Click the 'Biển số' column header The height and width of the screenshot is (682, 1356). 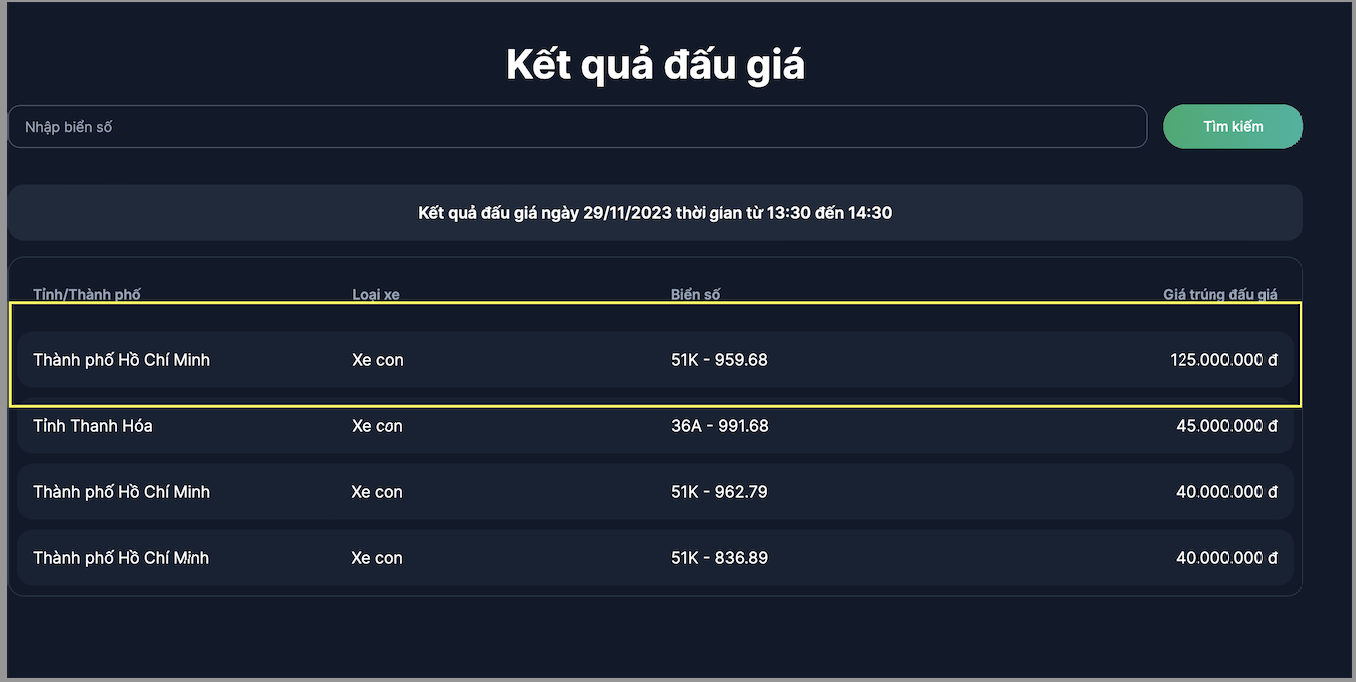tap(695, 294)
